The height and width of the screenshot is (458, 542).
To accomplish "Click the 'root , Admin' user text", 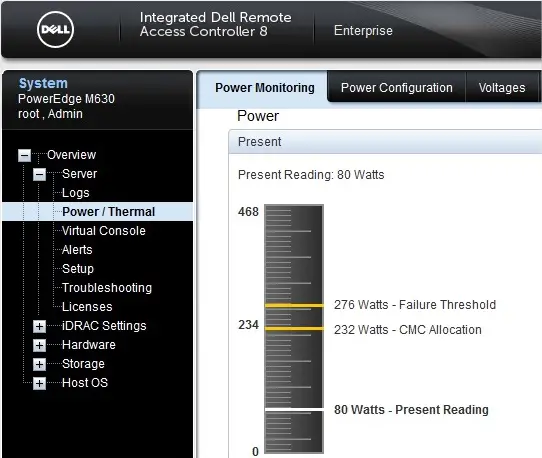I will tap(50, 114).
